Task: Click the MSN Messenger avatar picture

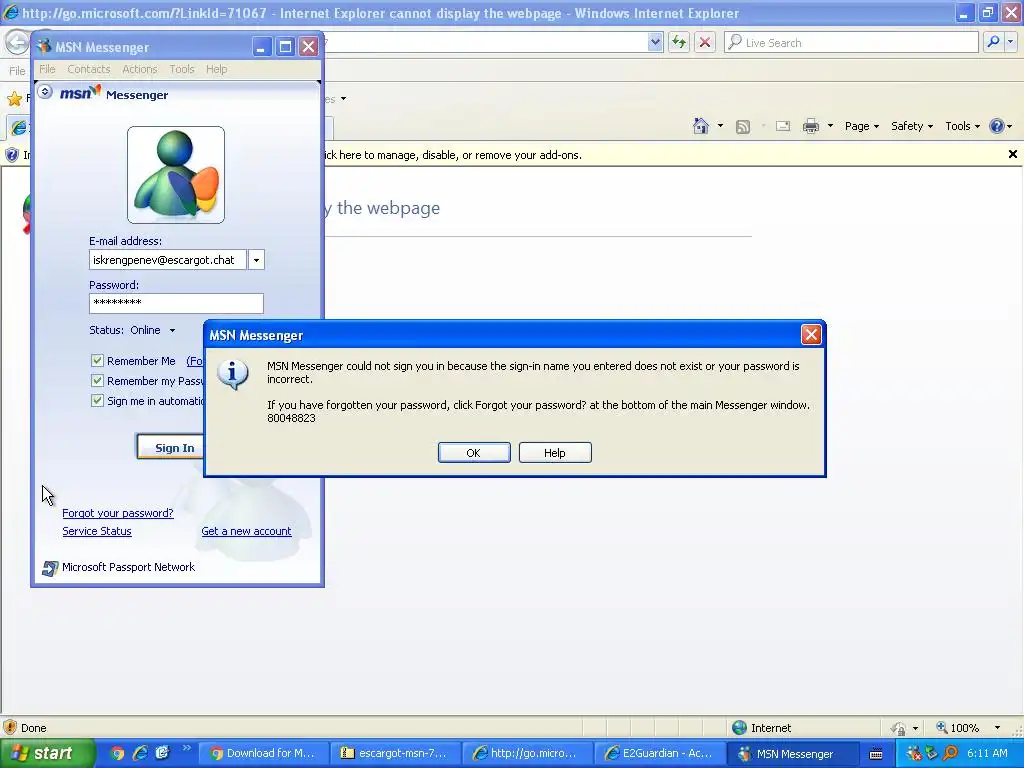Action: [x=176, y=175]
